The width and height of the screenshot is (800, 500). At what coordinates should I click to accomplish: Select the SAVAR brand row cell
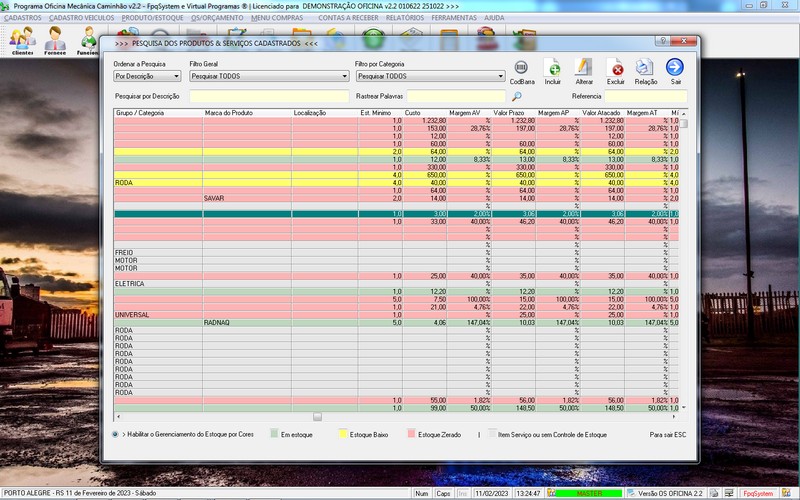[247, 198]
